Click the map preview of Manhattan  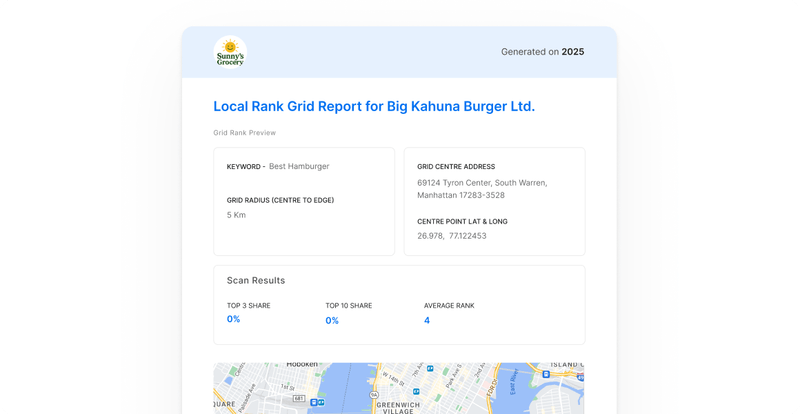click(398, 388)
